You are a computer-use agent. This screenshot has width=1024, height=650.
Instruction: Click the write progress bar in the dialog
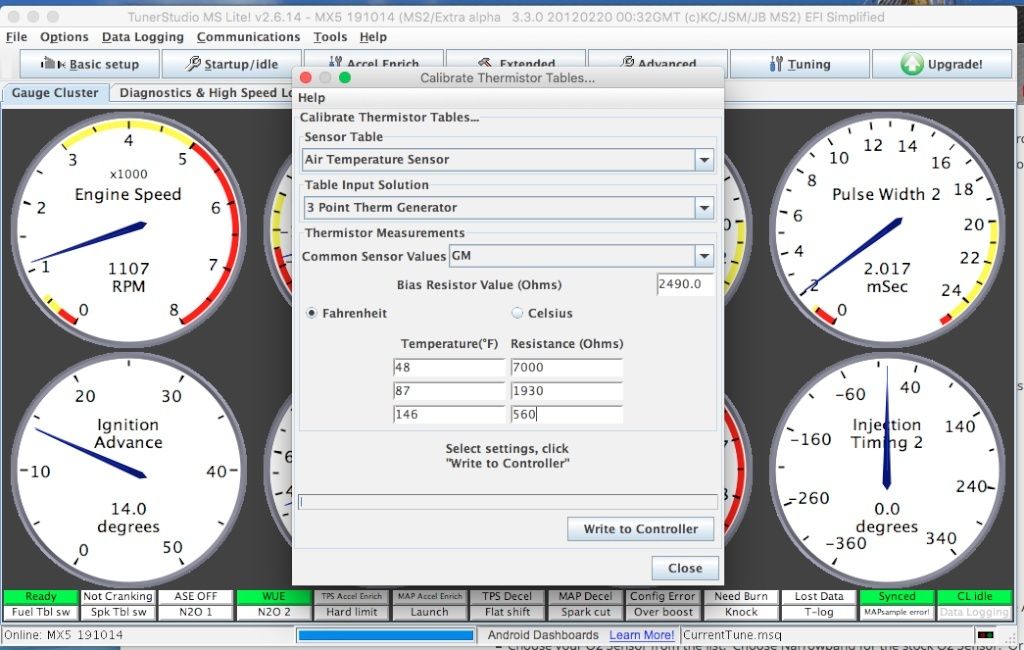507,502
